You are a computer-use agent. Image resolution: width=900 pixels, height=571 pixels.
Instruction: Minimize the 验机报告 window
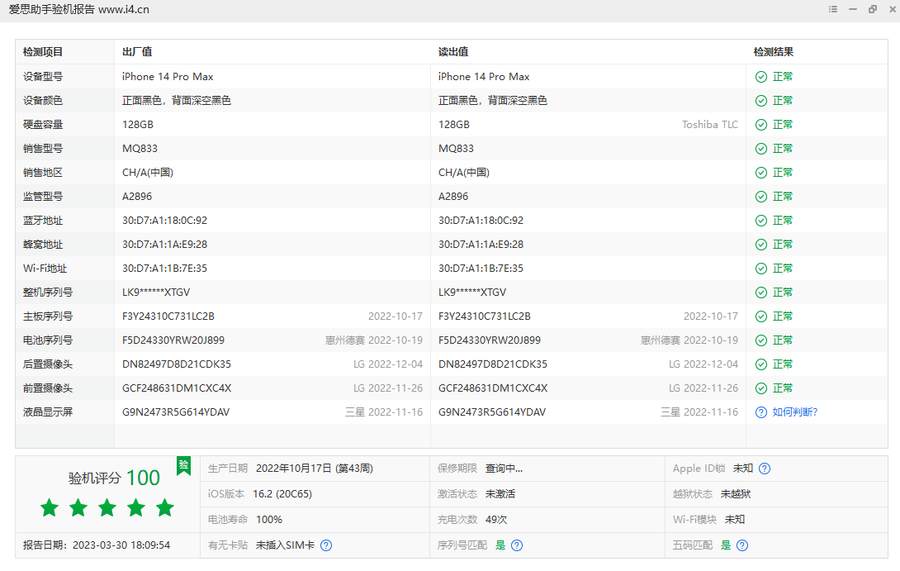(853, 9)
